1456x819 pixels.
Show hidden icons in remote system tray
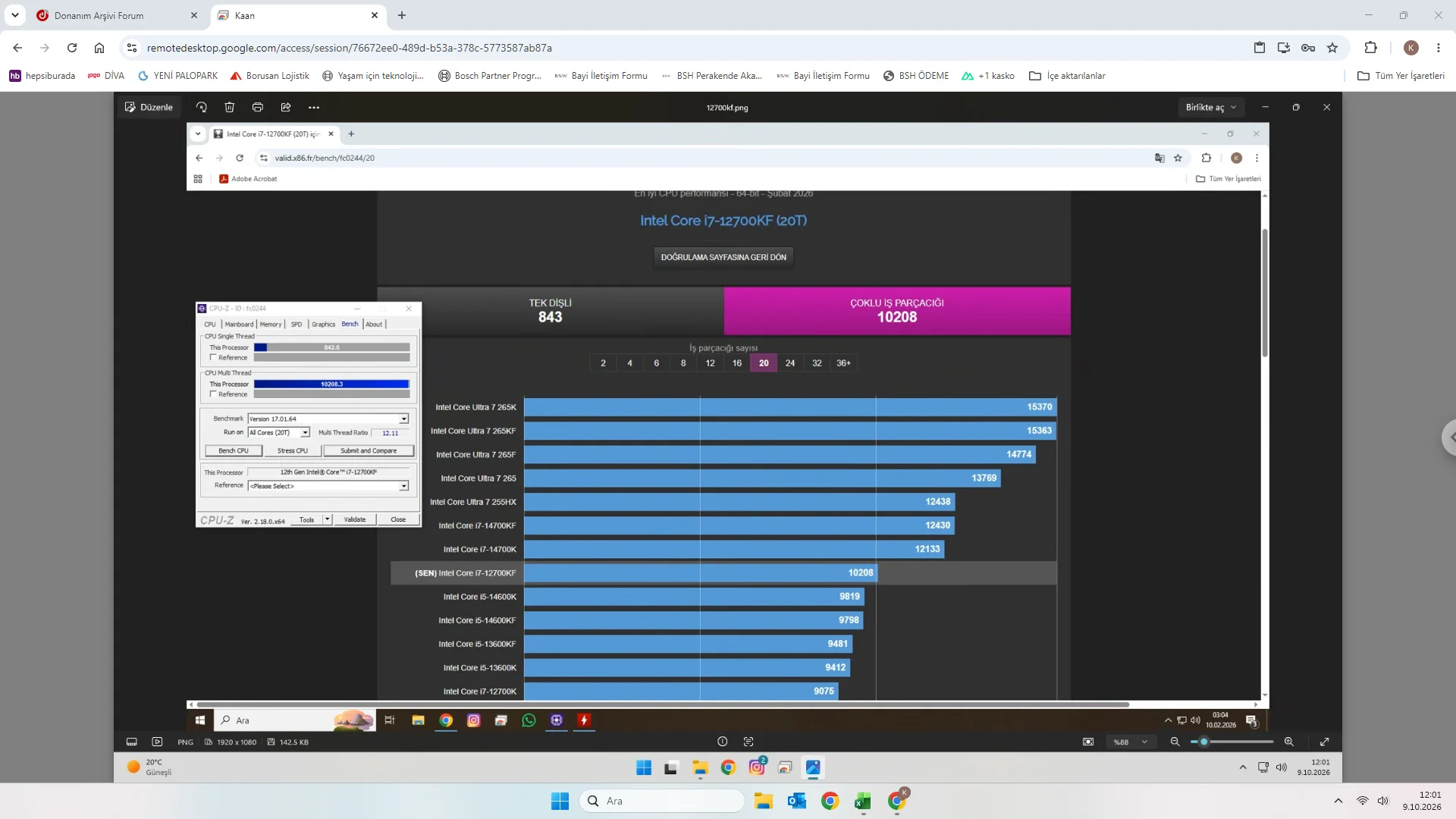(x=1243, y=767)
